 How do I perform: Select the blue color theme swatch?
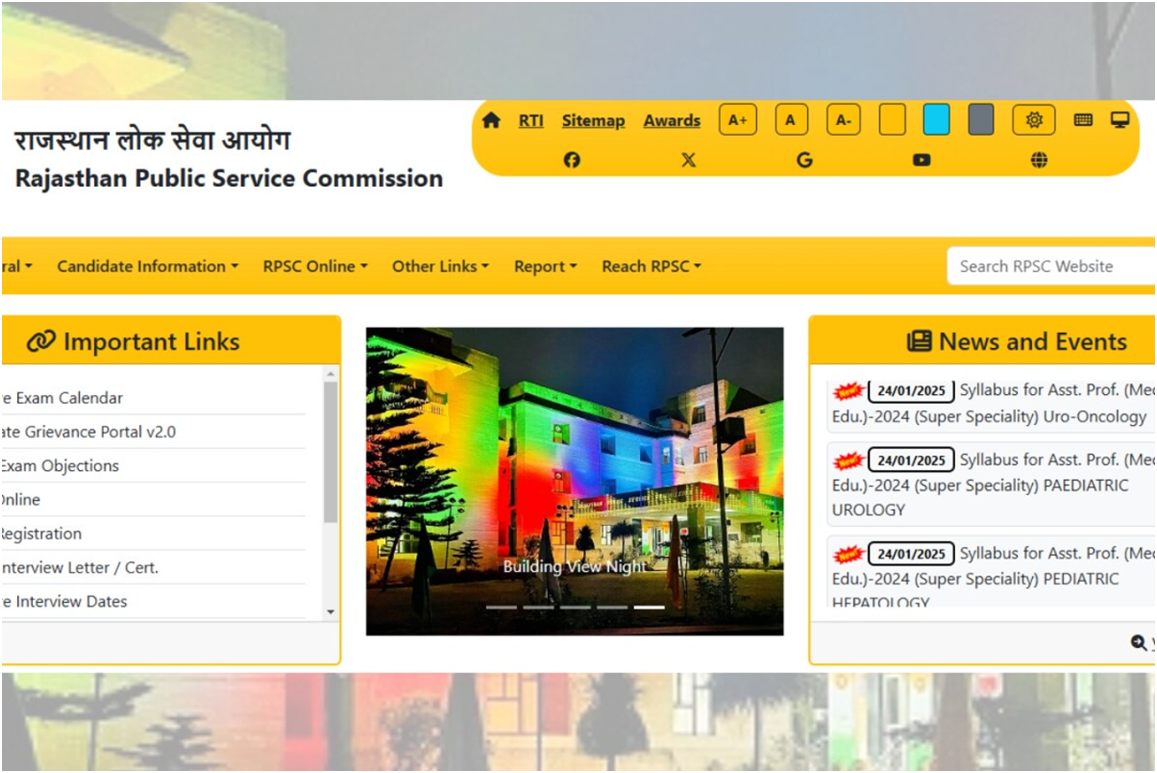(936, 120)
